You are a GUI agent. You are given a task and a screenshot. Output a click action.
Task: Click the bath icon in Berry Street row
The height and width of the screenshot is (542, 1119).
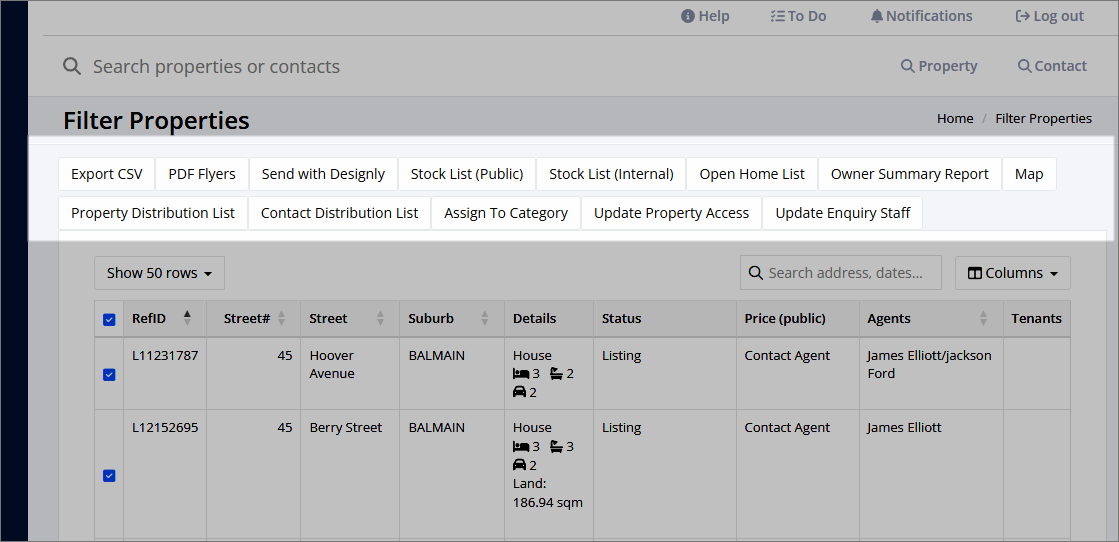coord(557,446)
